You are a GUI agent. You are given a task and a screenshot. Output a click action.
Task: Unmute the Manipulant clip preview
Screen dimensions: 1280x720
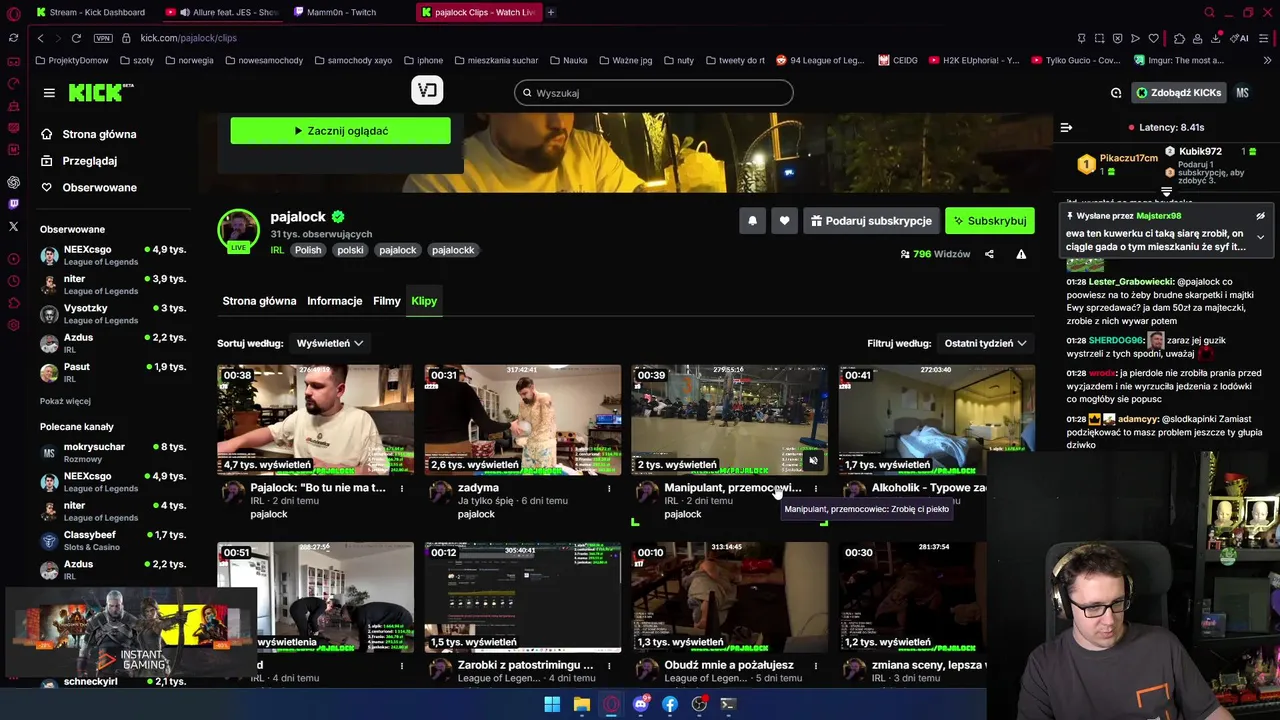pyautogui.click(x=813, y=461)
